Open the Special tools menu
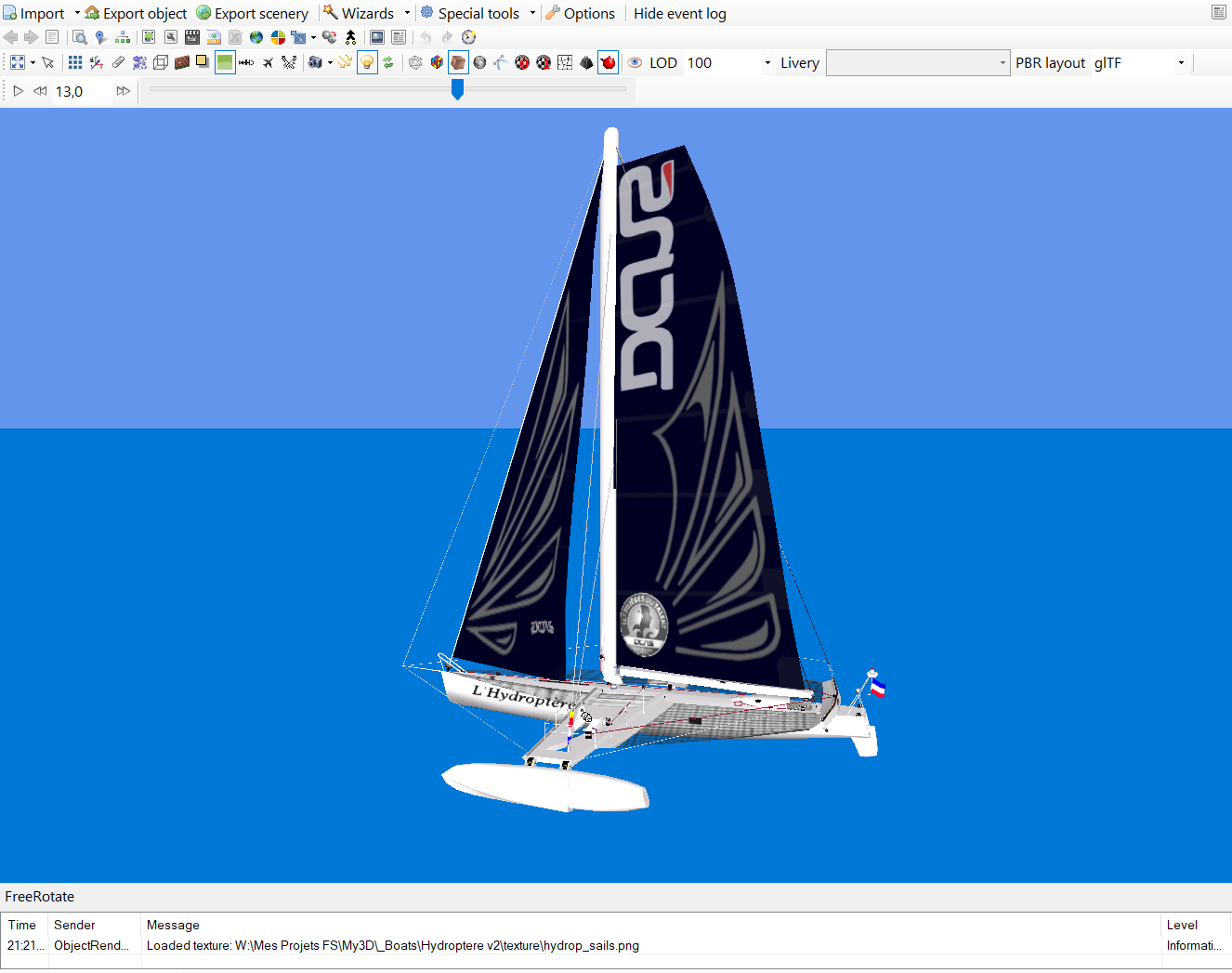Image resolution: width=1232 pixels, height=973 pixels. tap(469, 13)
